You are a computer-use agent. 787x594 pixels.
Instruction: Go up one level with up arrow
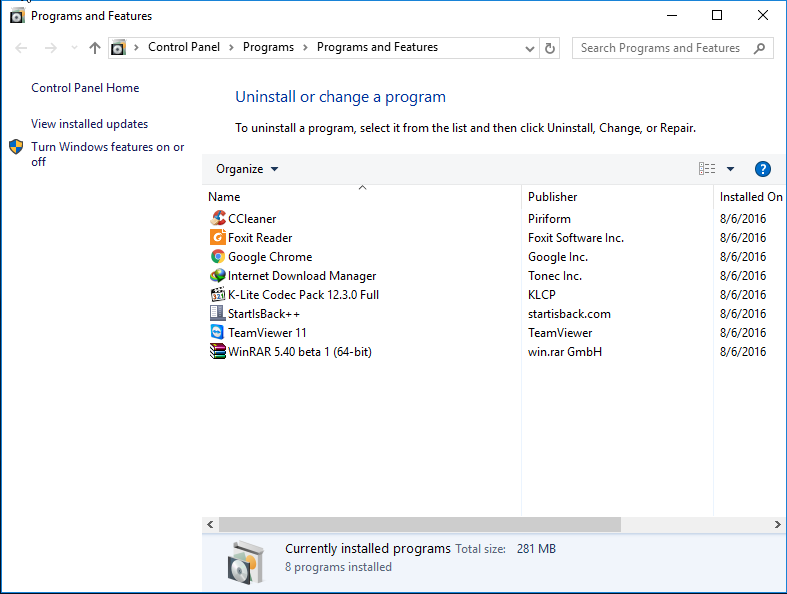[95, 48]
